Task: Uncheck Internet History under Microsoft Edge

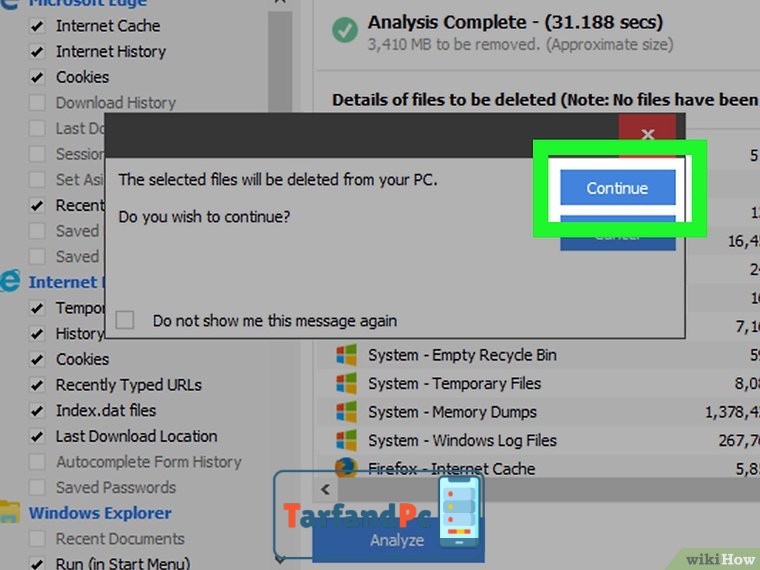Action: [x=37, y=51]
